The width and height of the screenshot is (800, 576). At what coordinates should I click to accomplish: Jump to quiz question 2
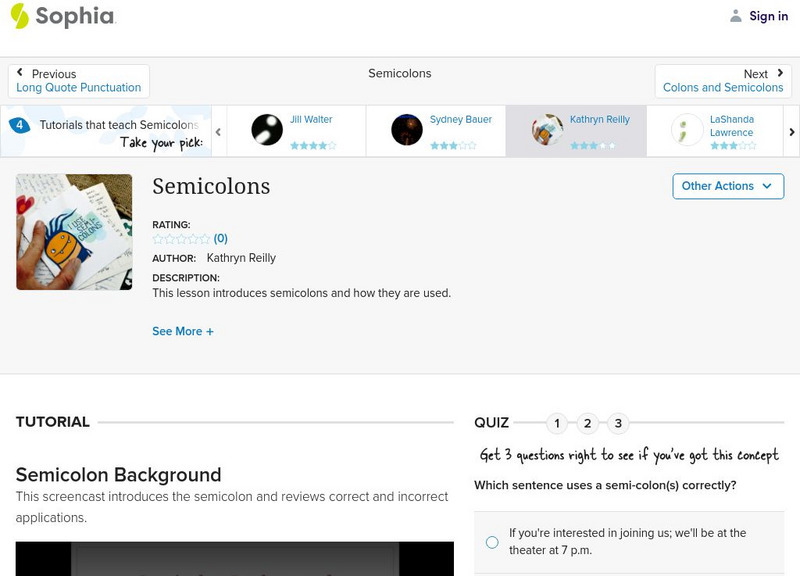click(x=588, y=423)
